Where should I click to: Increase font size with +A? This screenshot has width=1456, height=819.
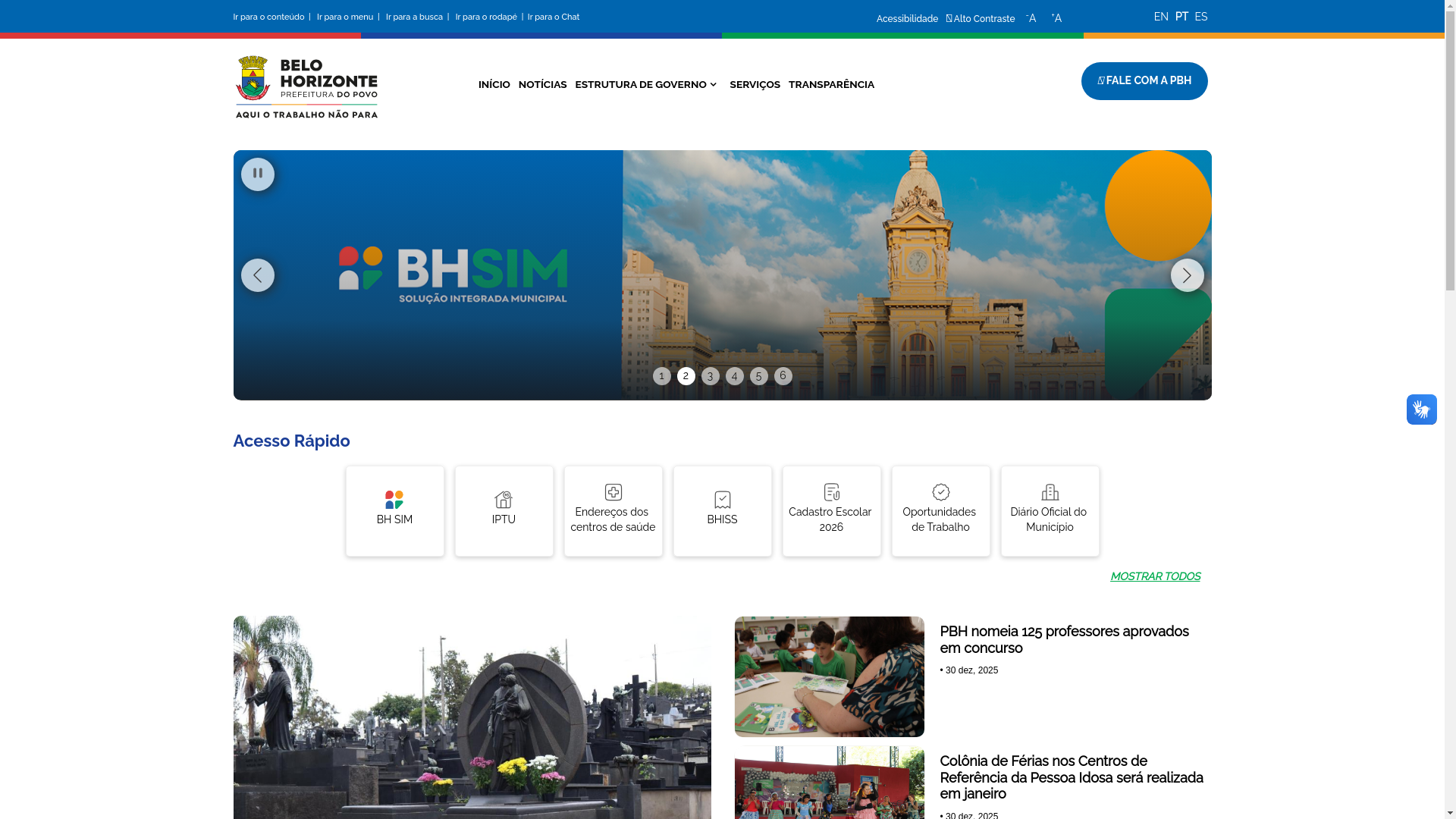[x=1056, y=18]
